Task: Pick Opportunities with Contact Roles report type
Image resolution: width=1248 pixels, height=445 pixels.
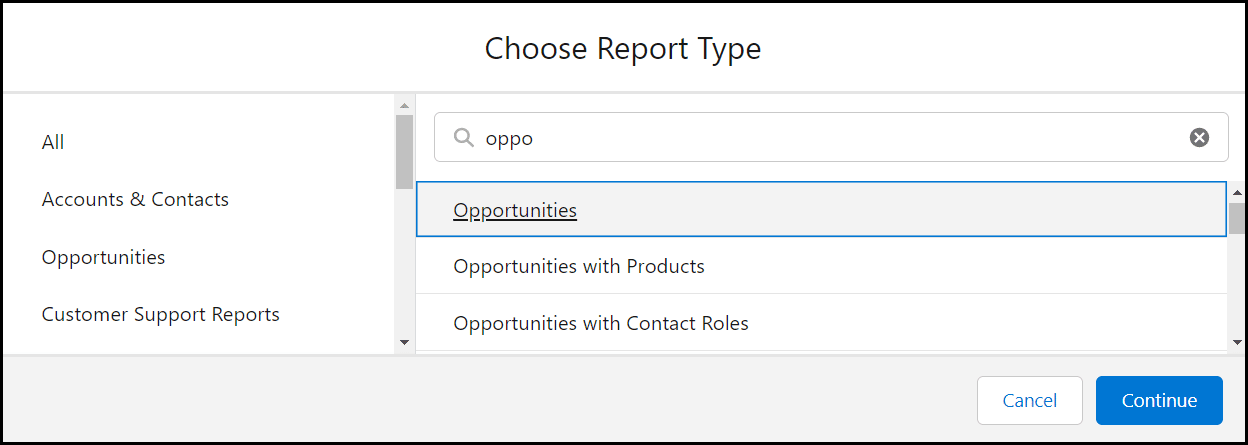Action: 601,323
